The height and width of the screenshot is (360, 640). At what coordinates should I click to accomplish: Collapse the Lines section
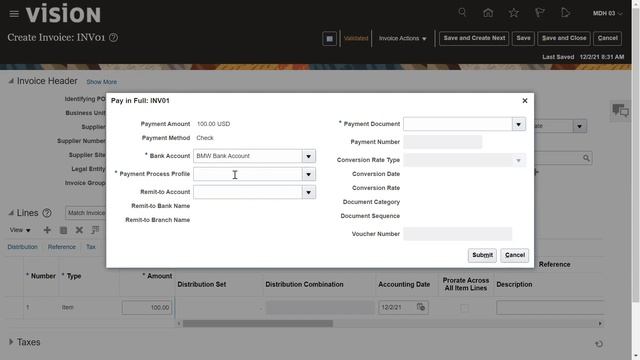tap(11, 213)
